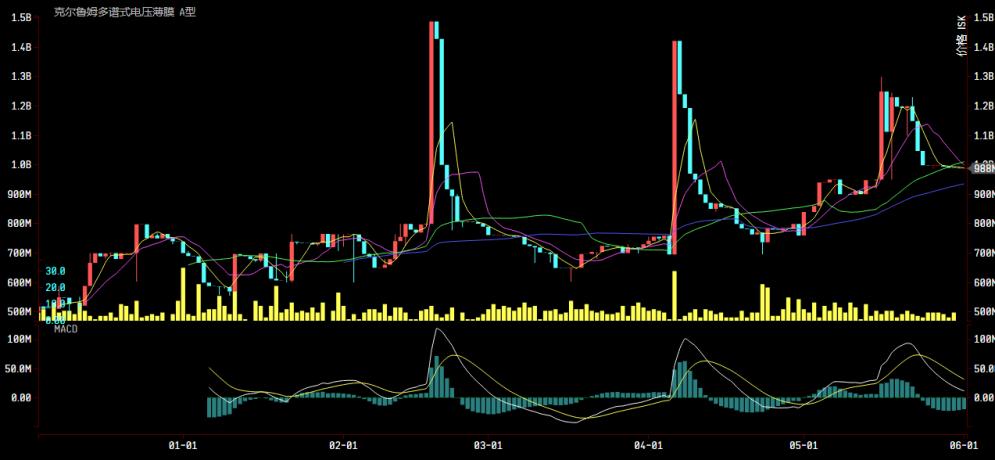Select the 03-01 date tick

[x=489, y=445]
